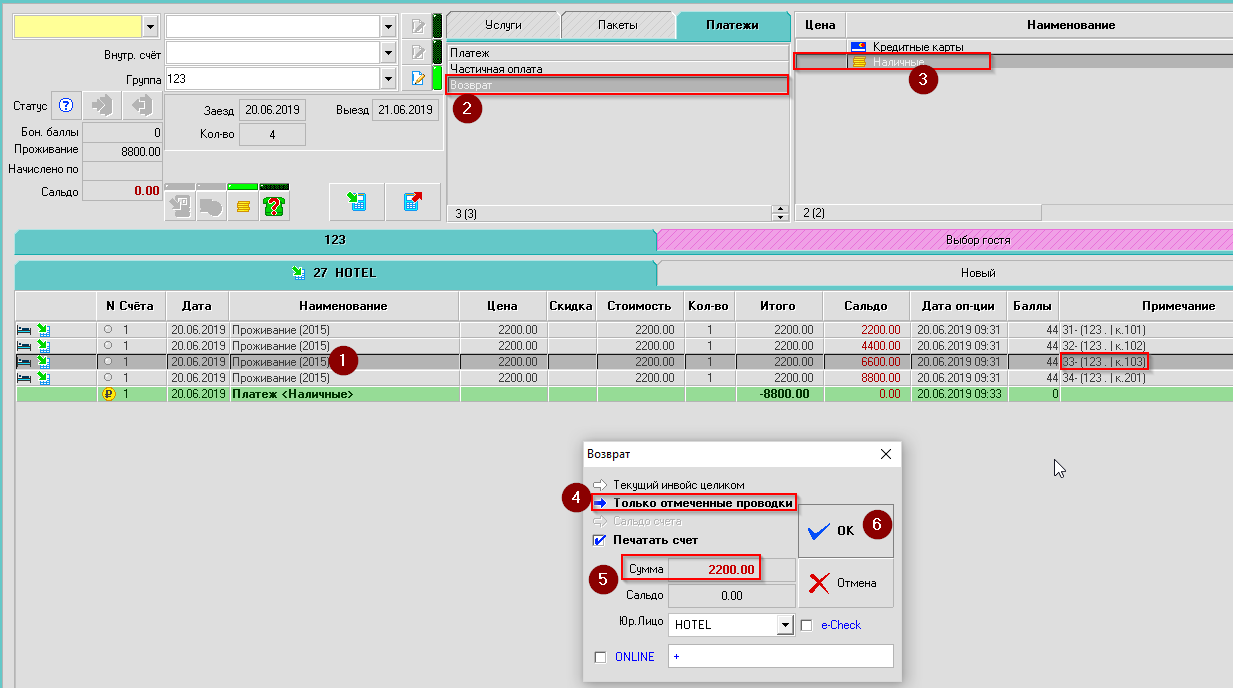Select the Наличные cash payment icon
Screen dimensions: 1233x688
pos(858,62)
